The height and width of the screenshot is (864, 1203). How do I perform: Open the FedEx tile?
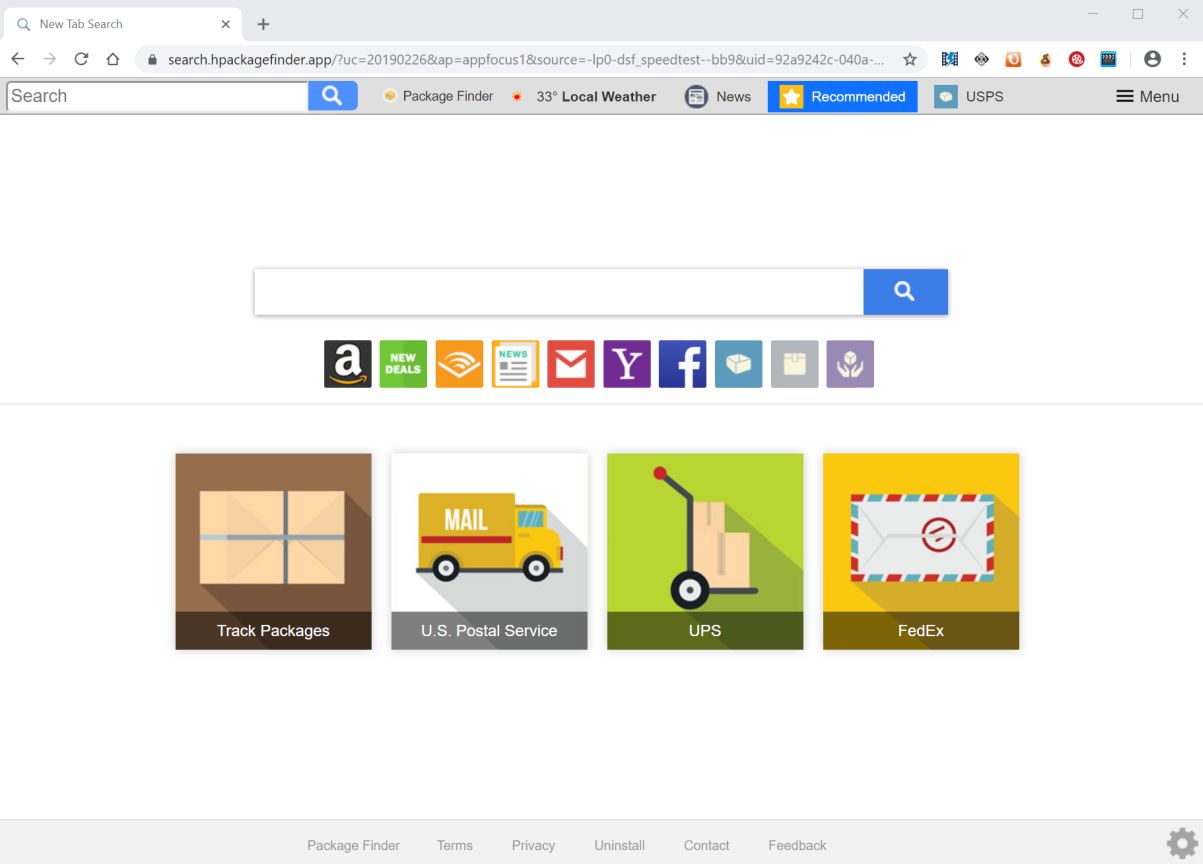921,551
